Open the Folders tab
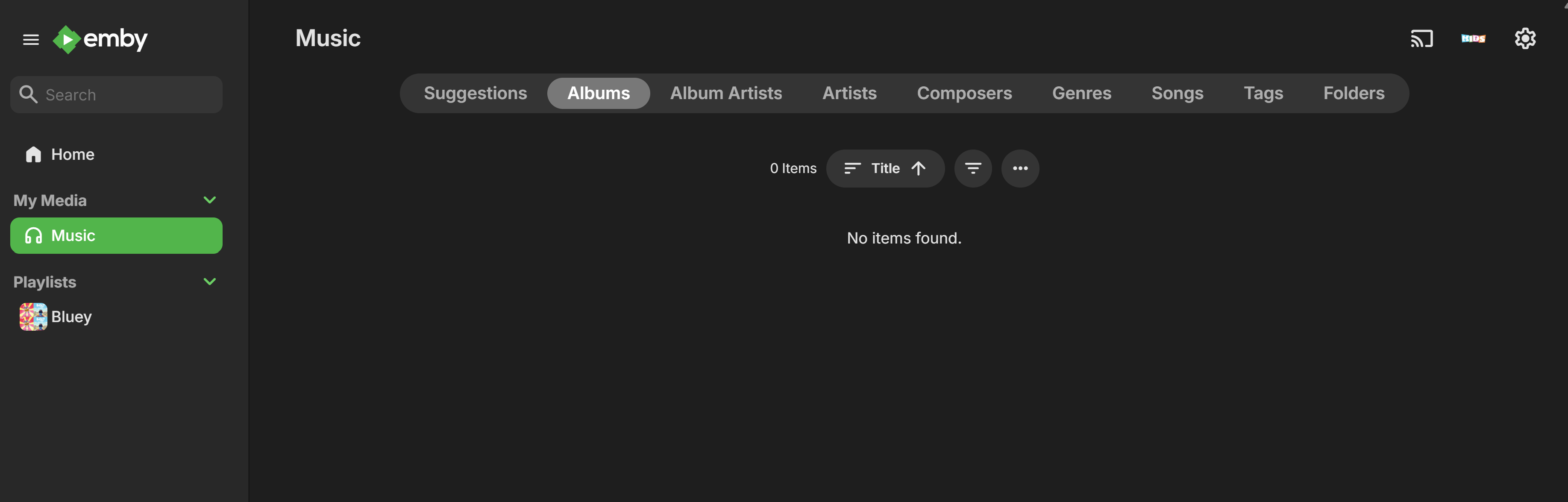This screenshot has width=1568, height=502. (x=1353, y=93)
